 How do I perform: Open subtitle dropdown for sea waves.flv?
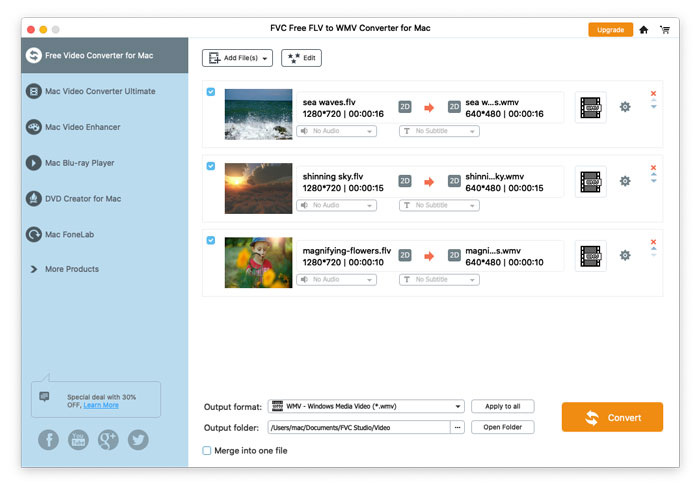[x=439, y=131]
